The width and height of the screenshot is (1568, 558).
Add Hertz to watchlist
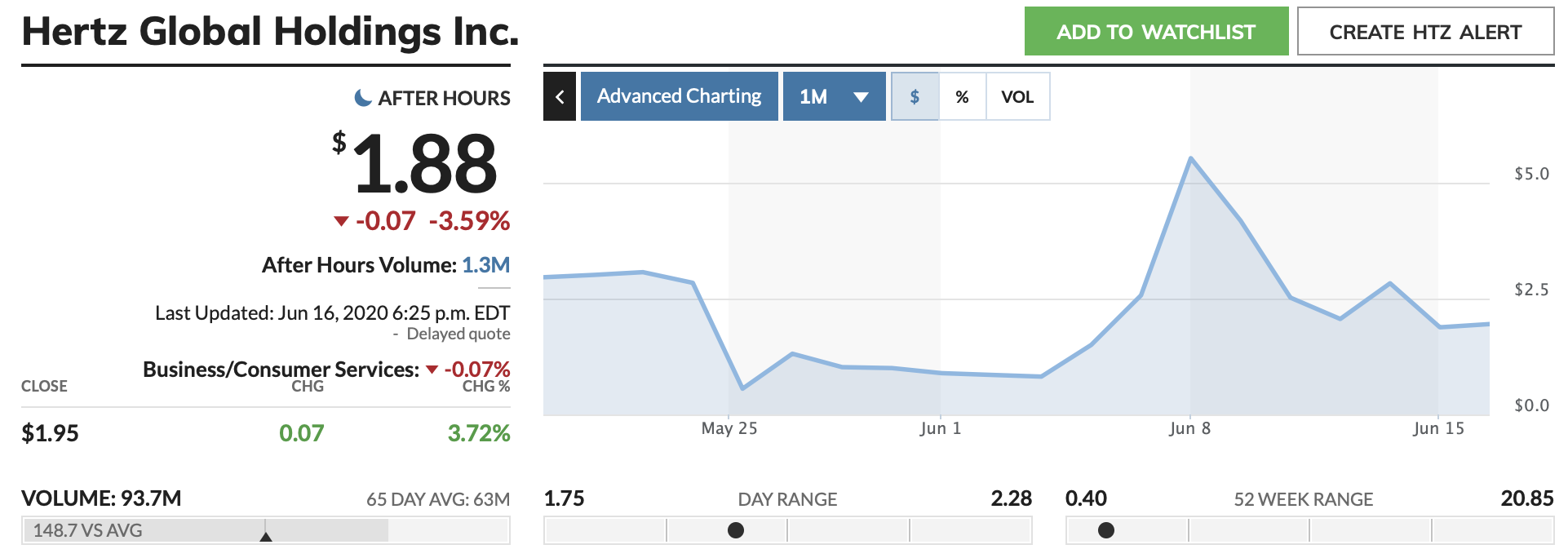pyautogui.click(x=1155, y=32)
